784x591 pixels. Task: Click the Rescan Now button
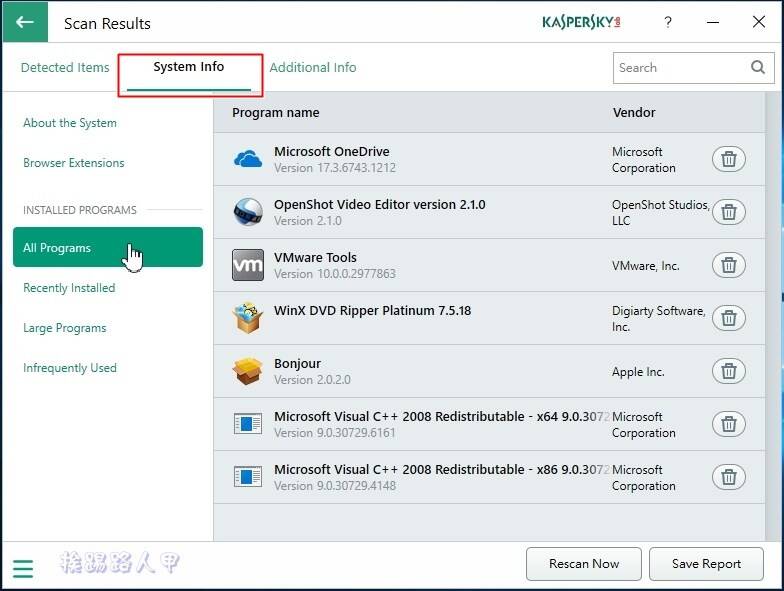pos(584,564)
